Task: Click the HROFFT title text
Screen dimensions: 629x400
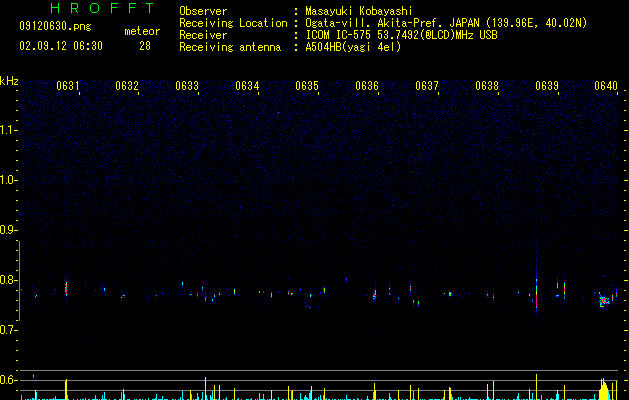Action: click(x=103, y=8)
